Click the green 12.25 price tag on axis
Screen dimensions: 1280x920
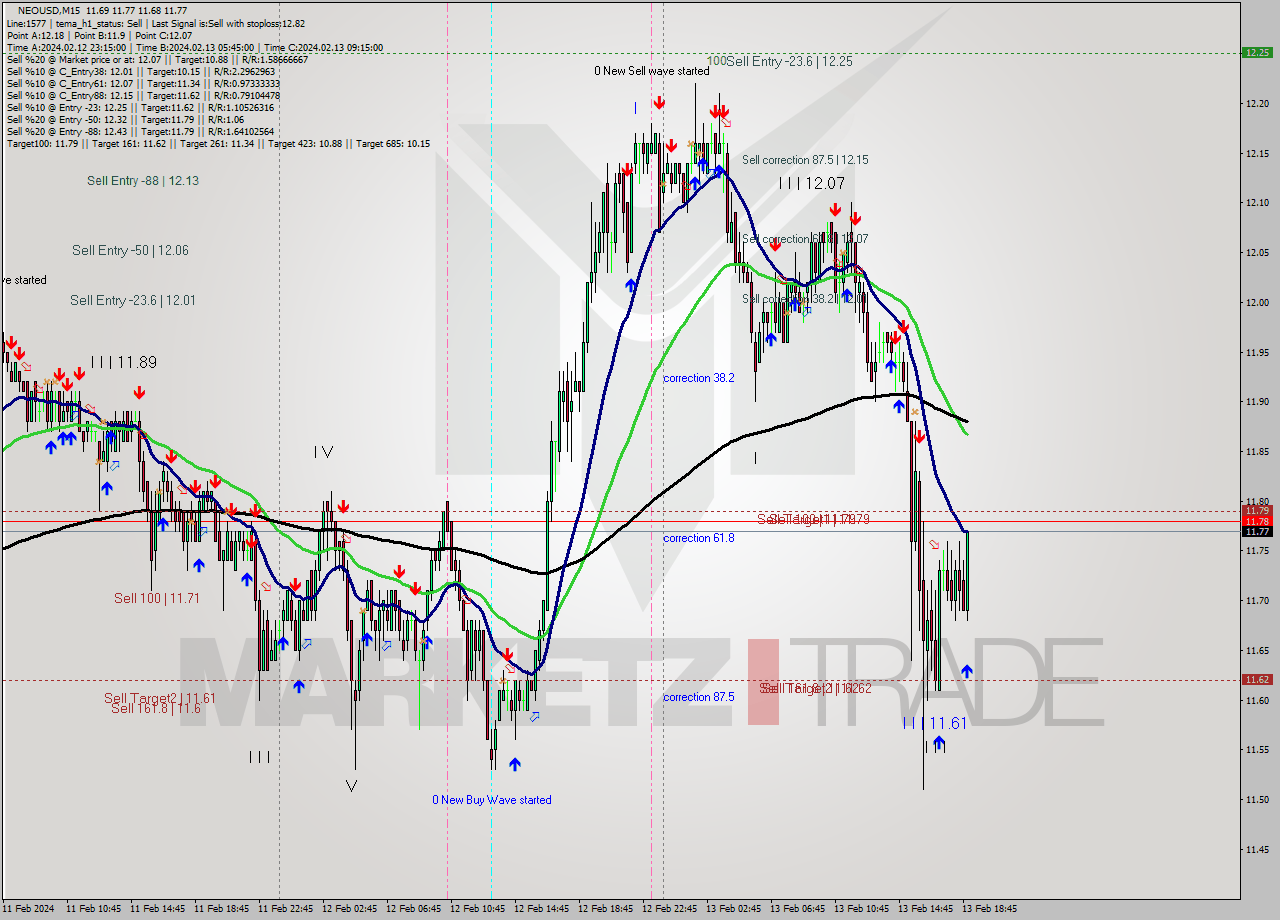1257,53
